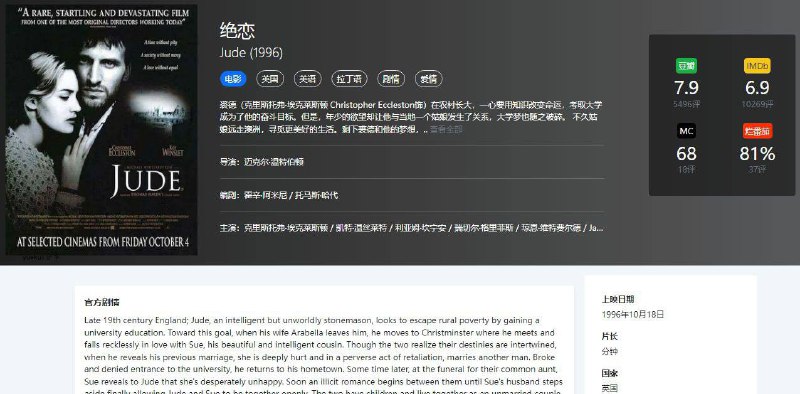The image size is (800, 394).
Task: Click the 81% Rotten Tomatoes score
Action: pyautogui.click(x=758, y=154)
